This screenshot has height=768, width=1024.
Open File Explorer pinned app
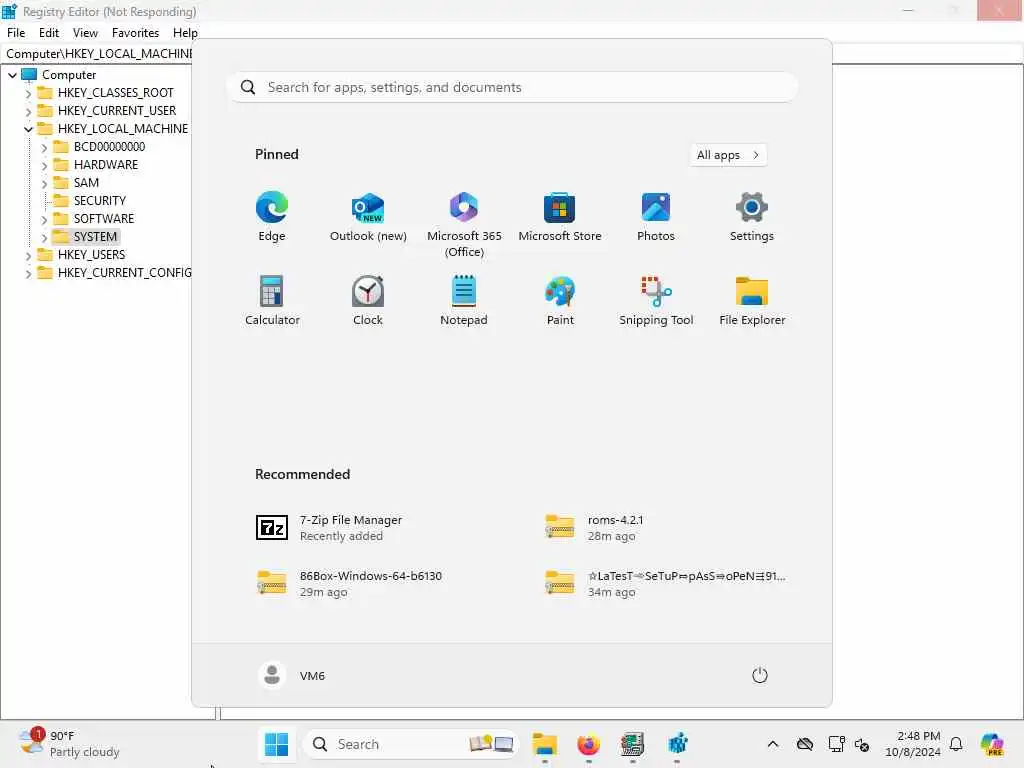click(x=752, y=300)
